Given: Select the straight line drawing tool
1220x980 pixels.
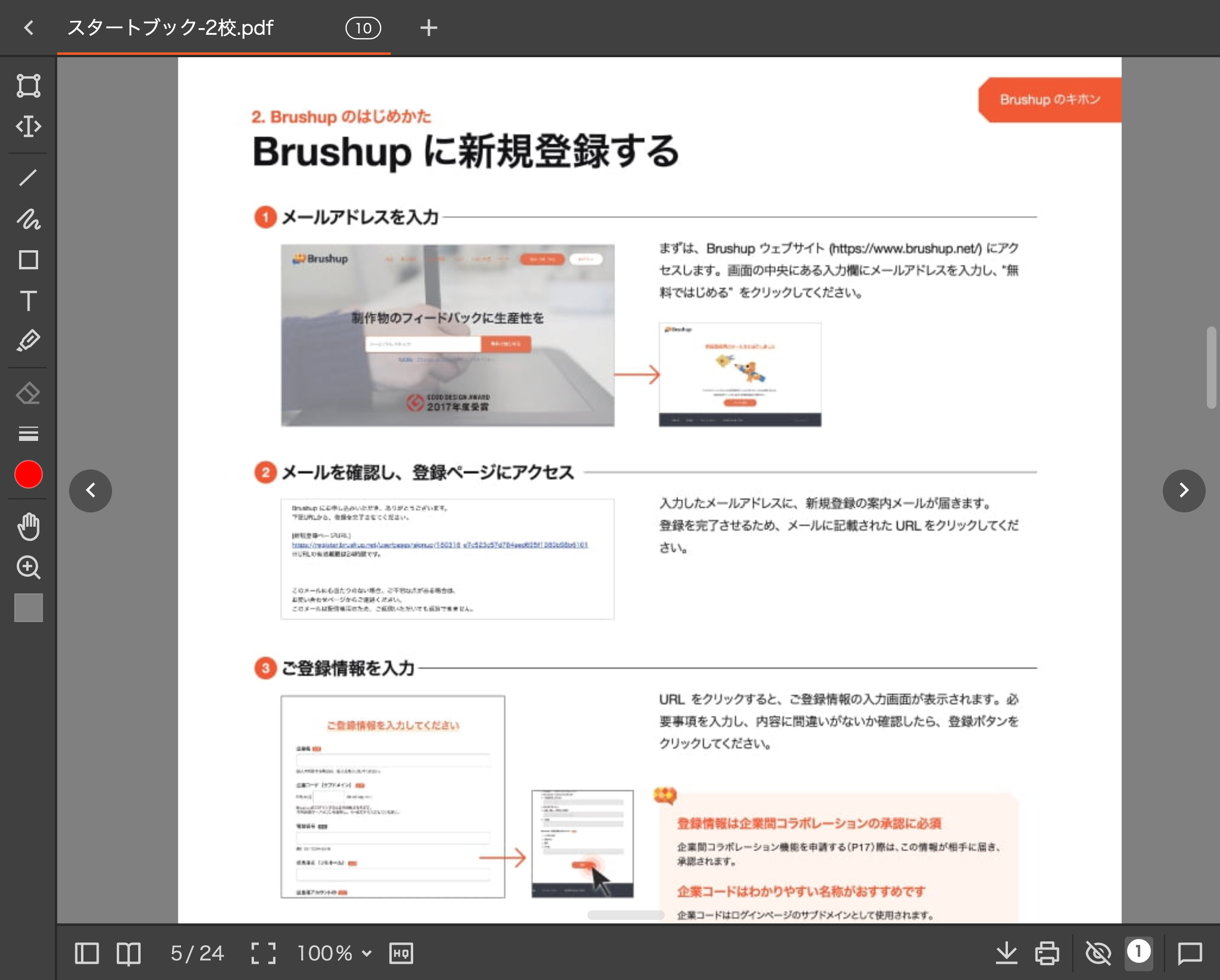Looking at the screenshot, I should (x=28, y=178).
